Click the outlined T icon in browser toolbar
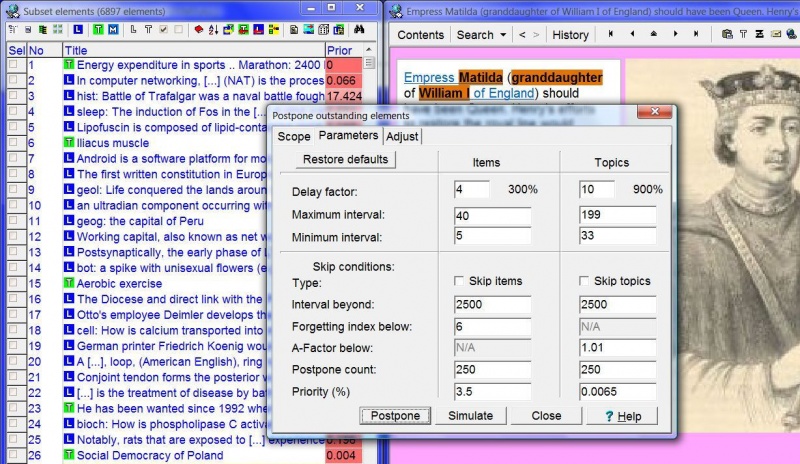The width and height of the screenshot is (800, 464). click(x=148, y=30)
